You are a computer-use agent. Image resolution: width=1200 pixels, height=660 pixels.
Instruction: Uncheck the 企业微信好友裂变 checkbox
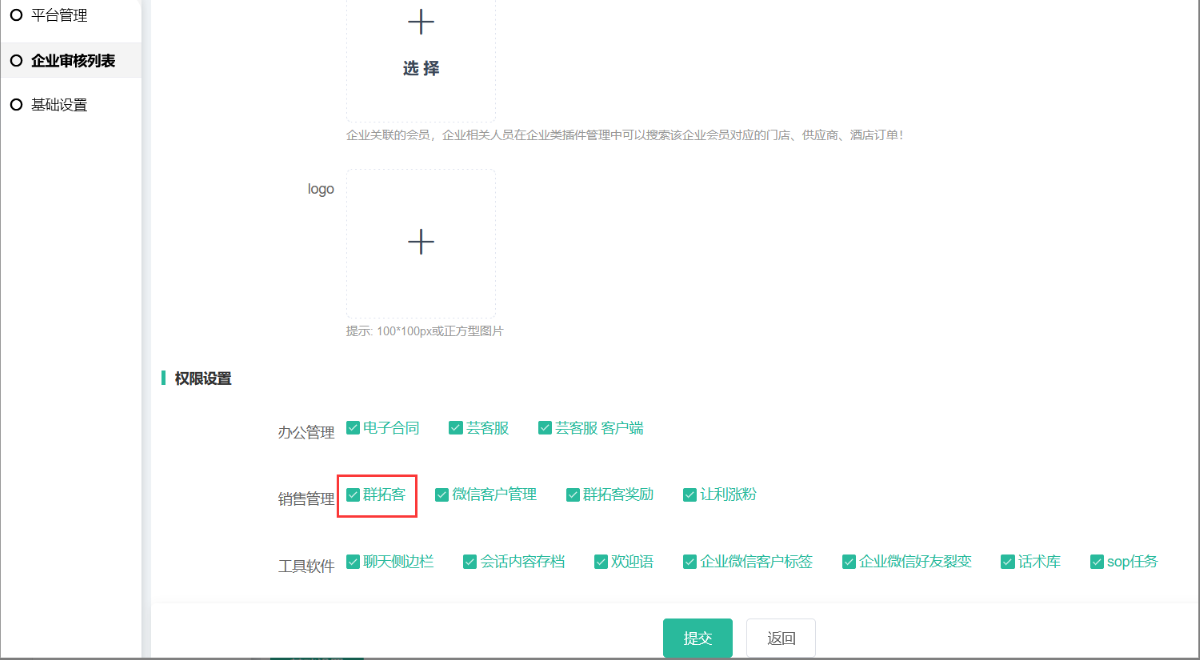(849, 562)
